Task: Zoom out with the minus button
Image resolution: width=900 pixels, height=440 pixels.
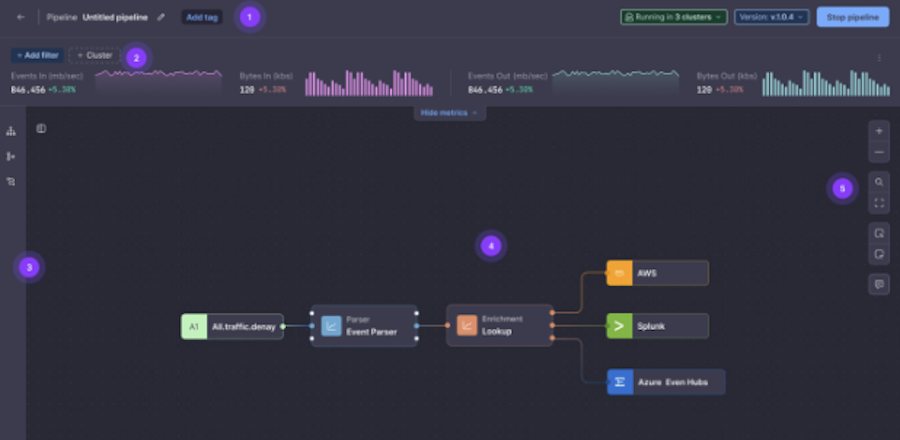Action: [879, 152]
